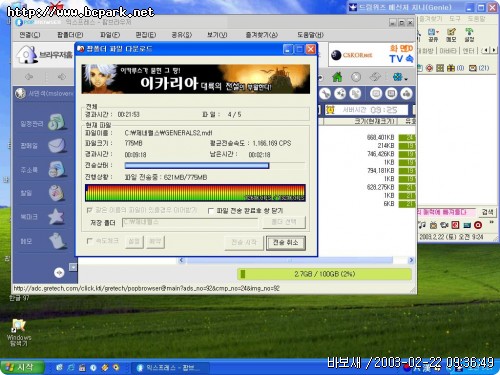Open 일정관리 schedule sidebar icon
Image resolution: width=500 pixels, height=375 pixels.
(57, 122)
